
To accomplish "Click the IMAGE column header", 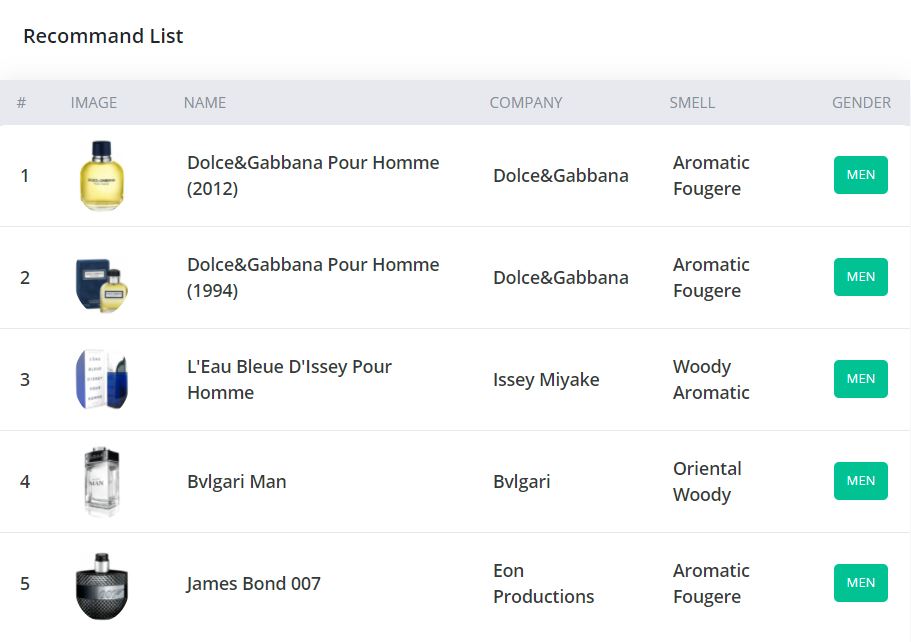I will [x=94, y=102].
